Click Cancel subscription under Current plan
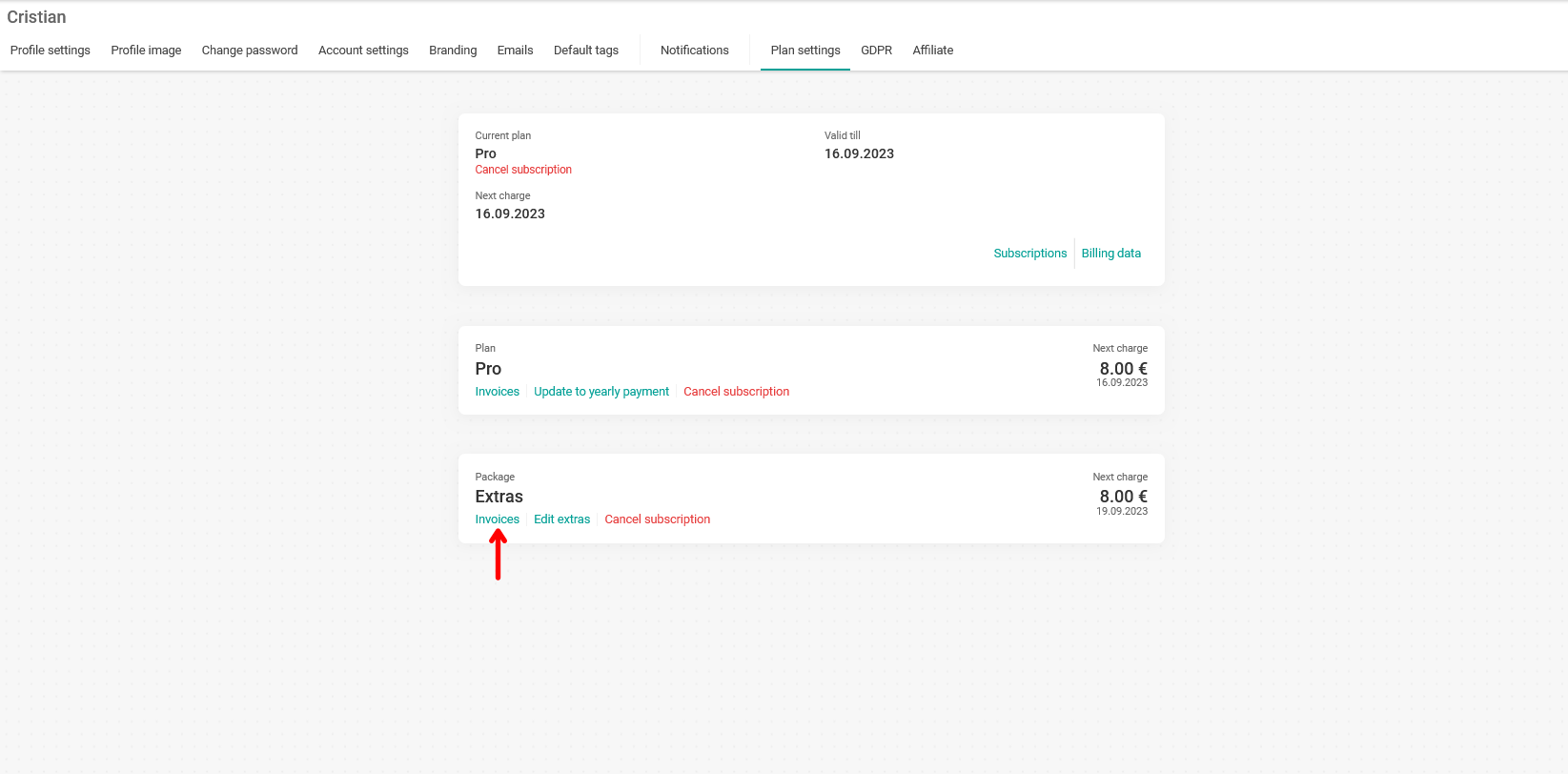1568x774 pixels. point(523,170)
